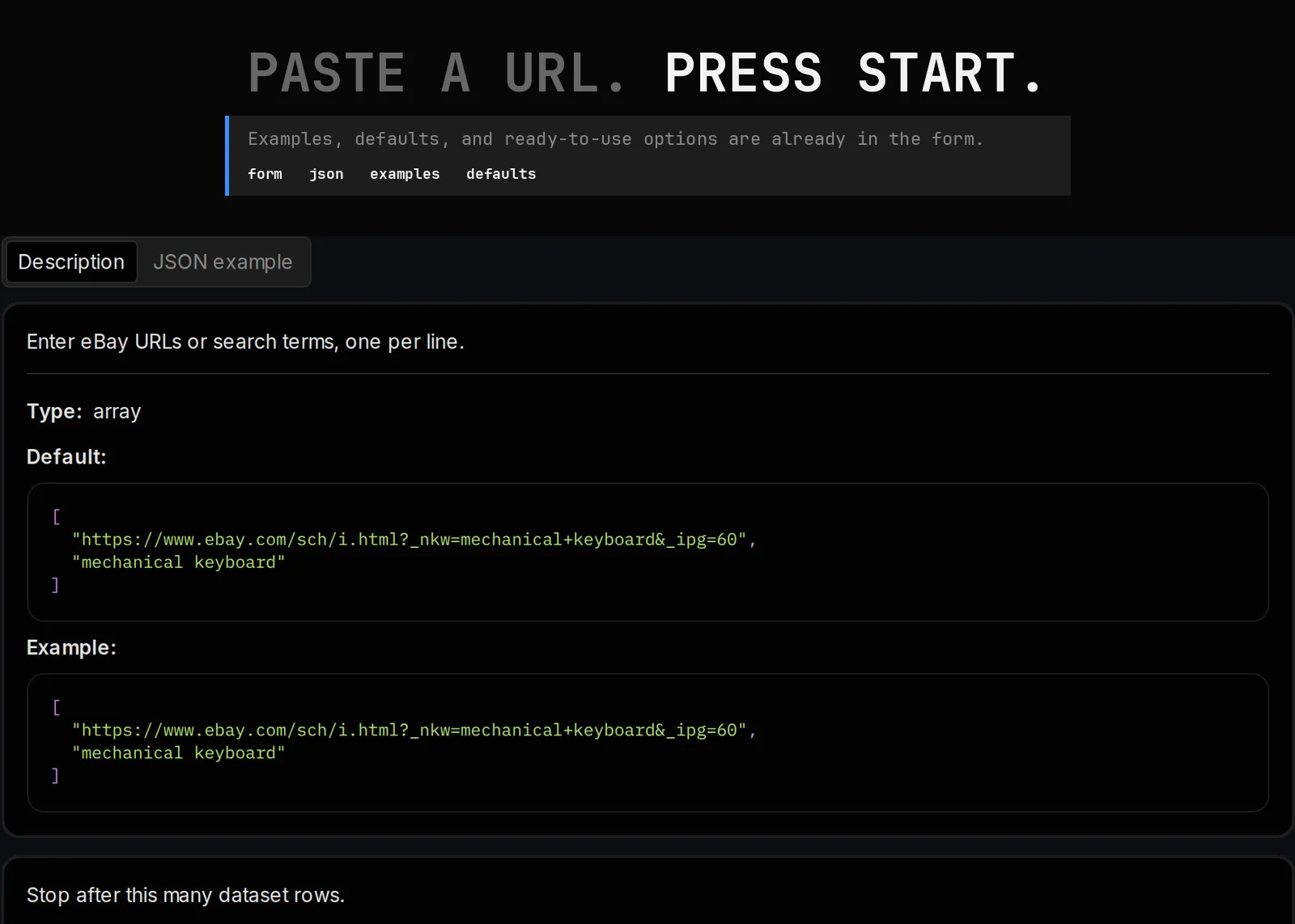This screenshot has width=1295, height=924.
Task: Switch to the Description tab
Action: tap(71, 262)
